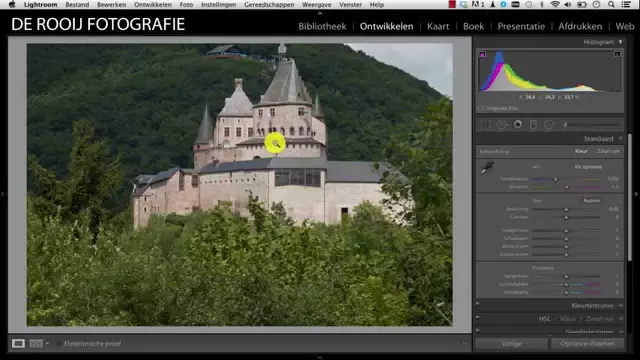Adjust the Belichting slider

click(565, 209)
